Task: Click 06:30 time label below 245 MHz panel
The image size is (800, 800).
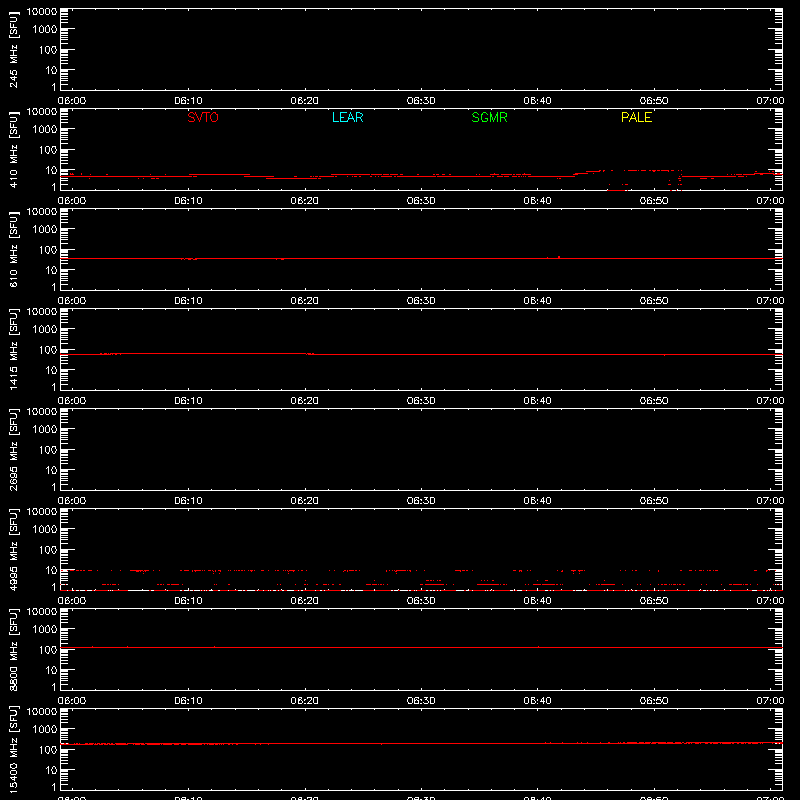Action: (421, 101)
